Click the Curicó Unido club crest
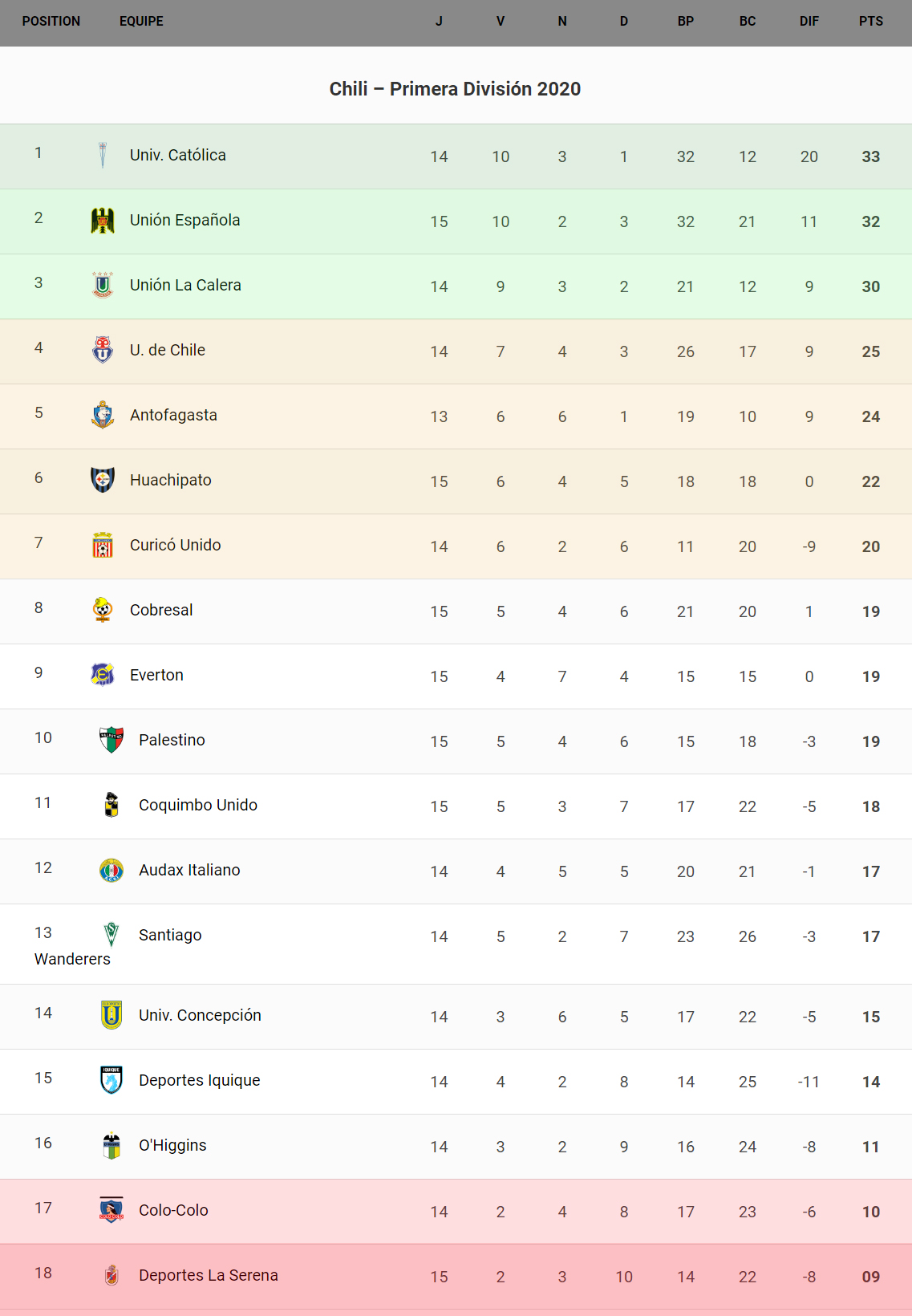Screen dimensions: 912x1316 pyautogui.click(x=103, y=545)
